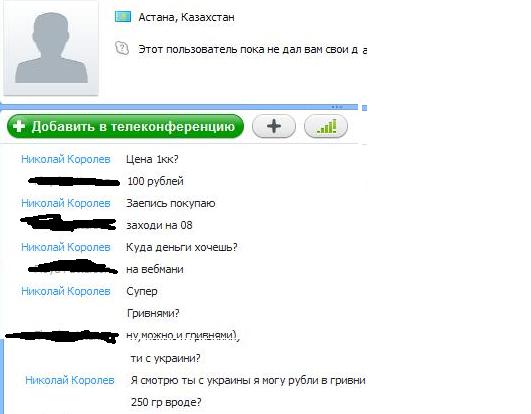
Task: Click the Kazakhstan flag icon
Action: (x=123, y=17)
